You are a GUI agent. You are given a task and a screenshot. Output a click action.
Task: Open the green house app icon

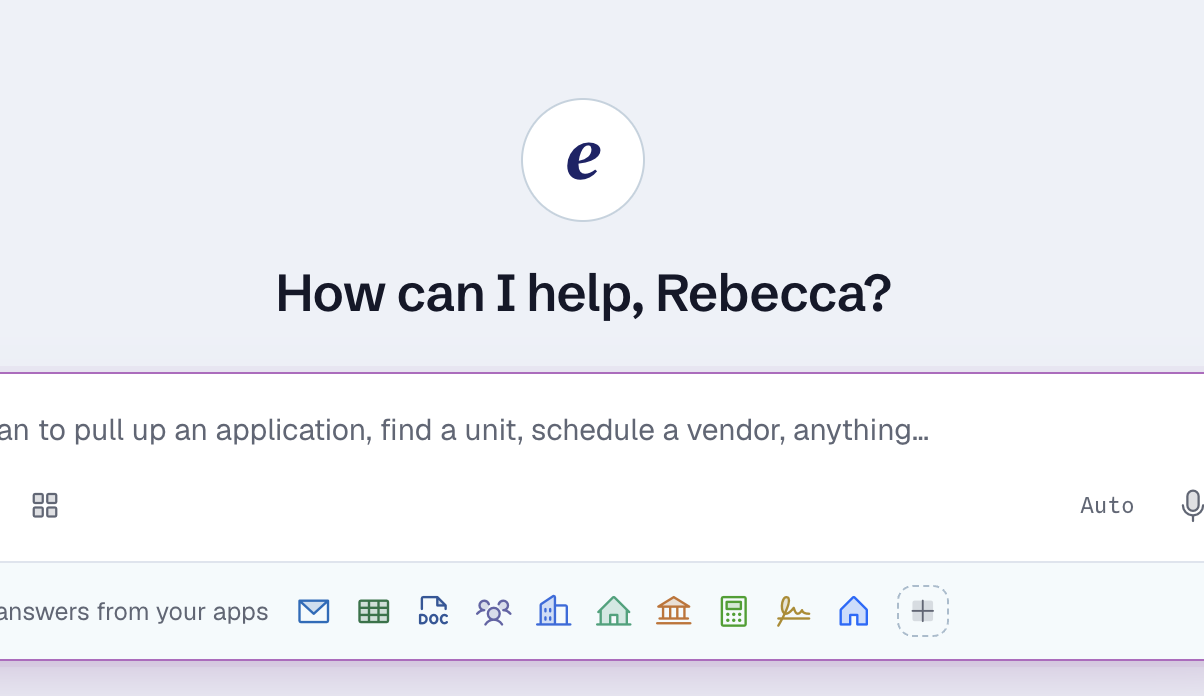click(x=613, y=610)
